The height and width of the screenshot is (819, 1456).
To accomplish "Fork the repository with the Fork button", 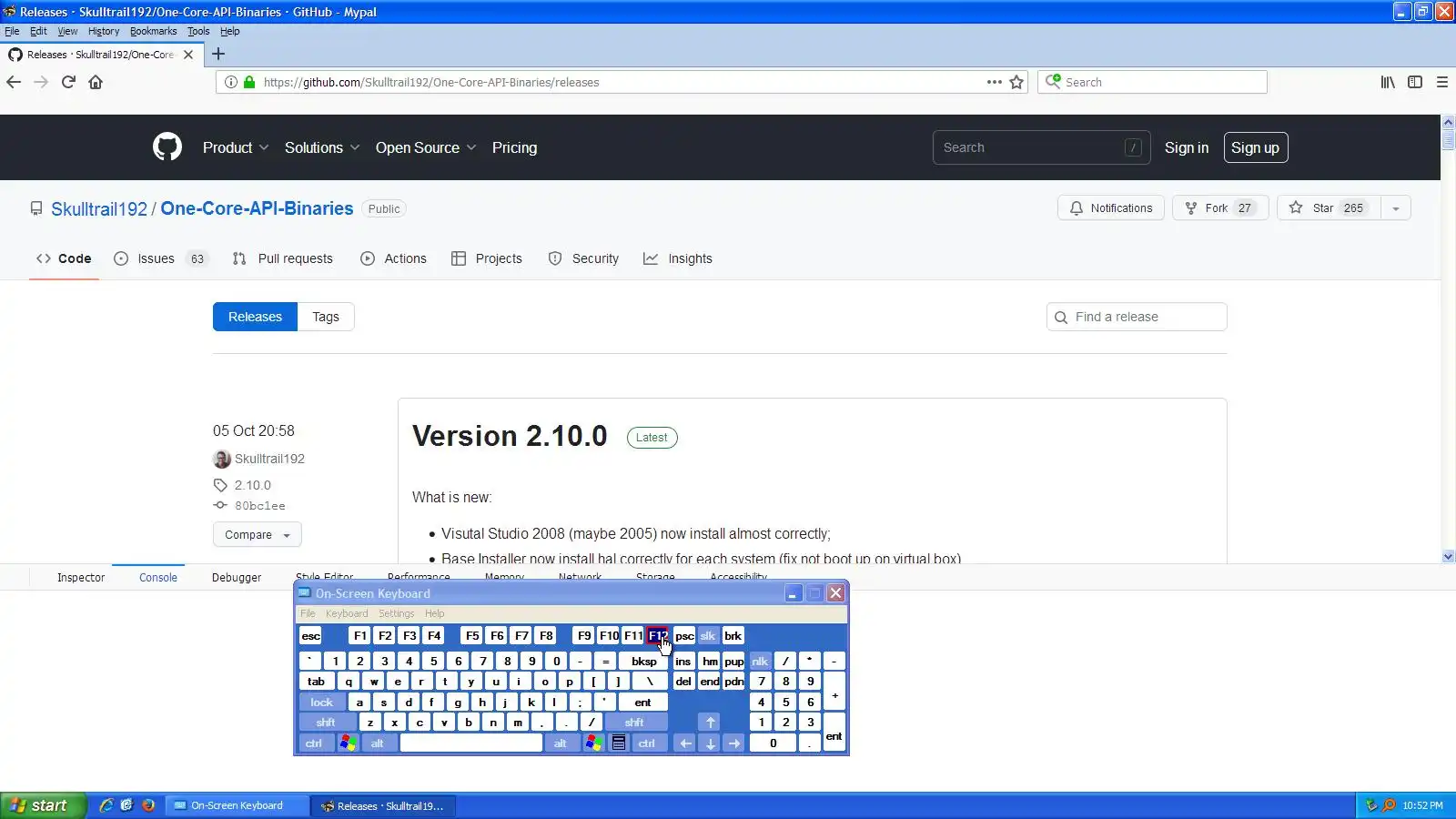I will tap(1220, 208).
